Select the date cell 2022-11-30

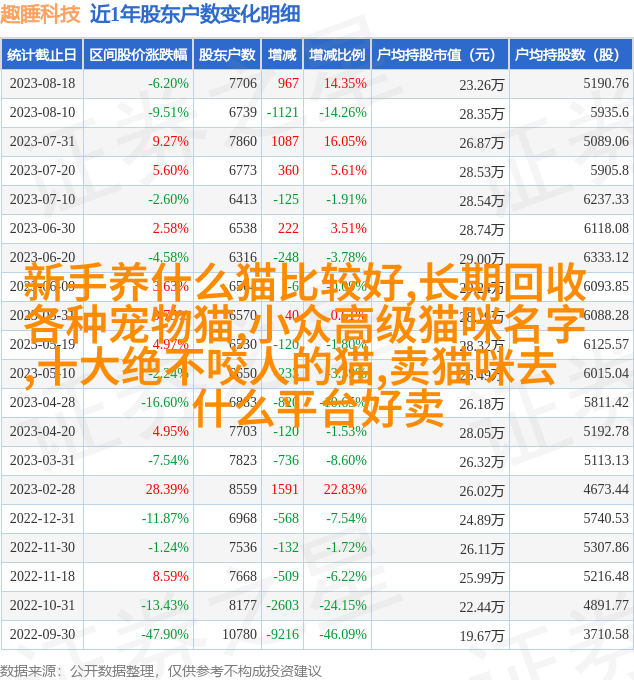(42, 548)
